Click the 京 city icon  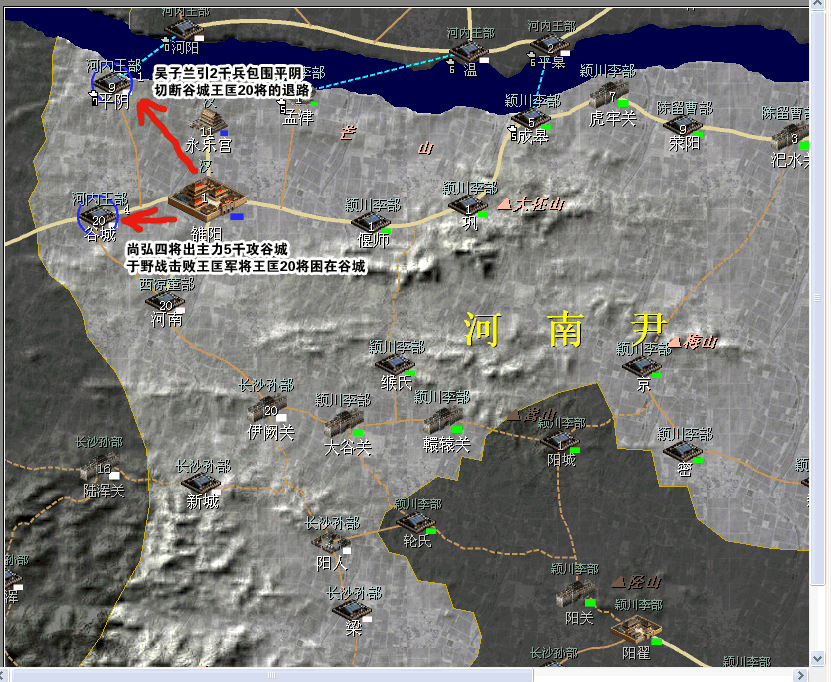point(641,367)
